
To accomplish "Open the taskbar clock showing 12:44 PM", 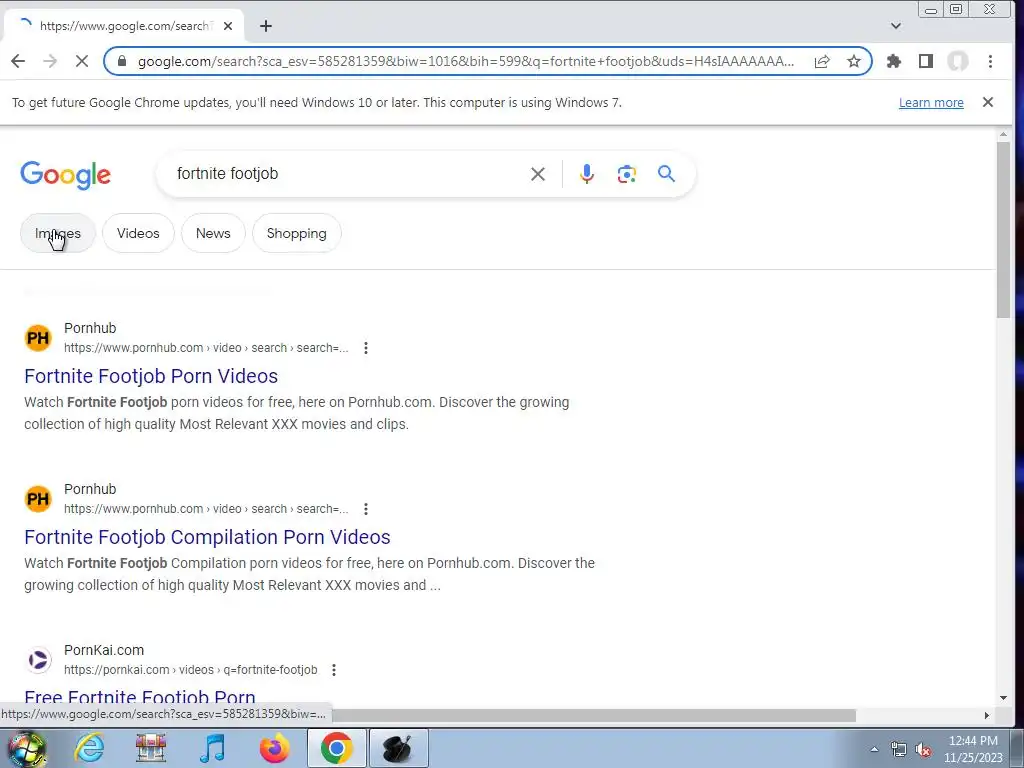I will click(x=972, y=749).
